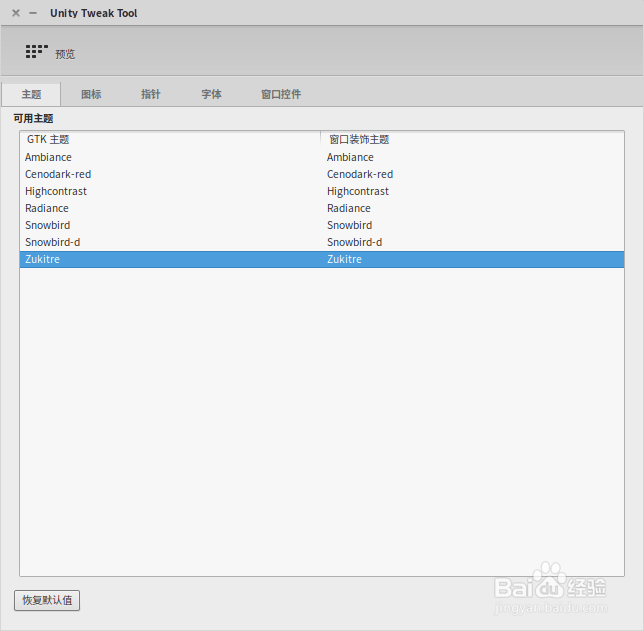Click Zukitre in the GTK theme column
644x631 pixels.
[42, 259]
